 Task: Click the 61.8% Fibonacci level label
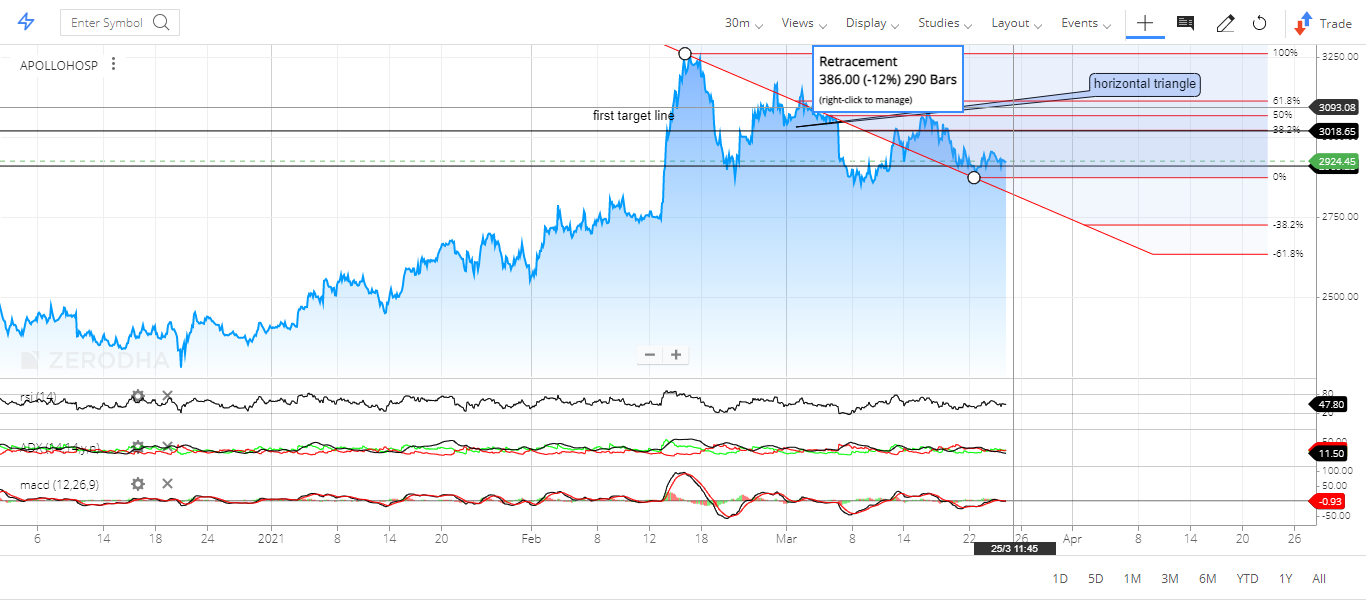(1286, 101)
